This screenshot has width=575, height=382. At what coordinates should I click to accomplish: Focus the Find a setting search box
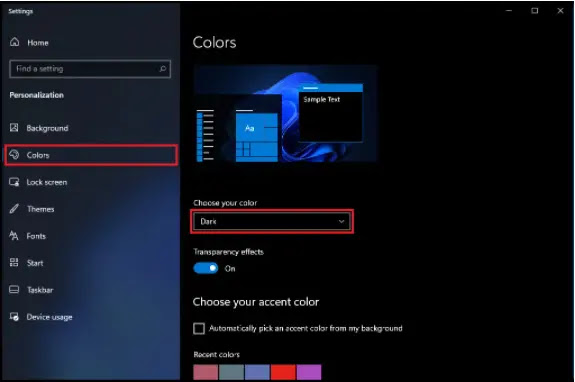click(x=90, y=69)
